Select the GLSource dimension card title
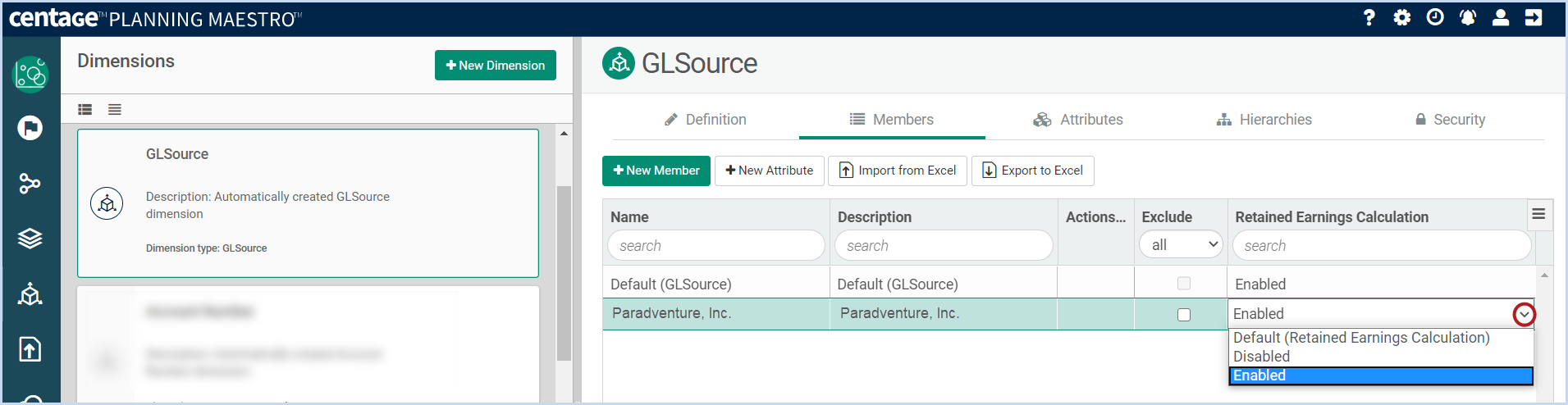Screen dimensions: 1568x405 click(x=177, y=154)
